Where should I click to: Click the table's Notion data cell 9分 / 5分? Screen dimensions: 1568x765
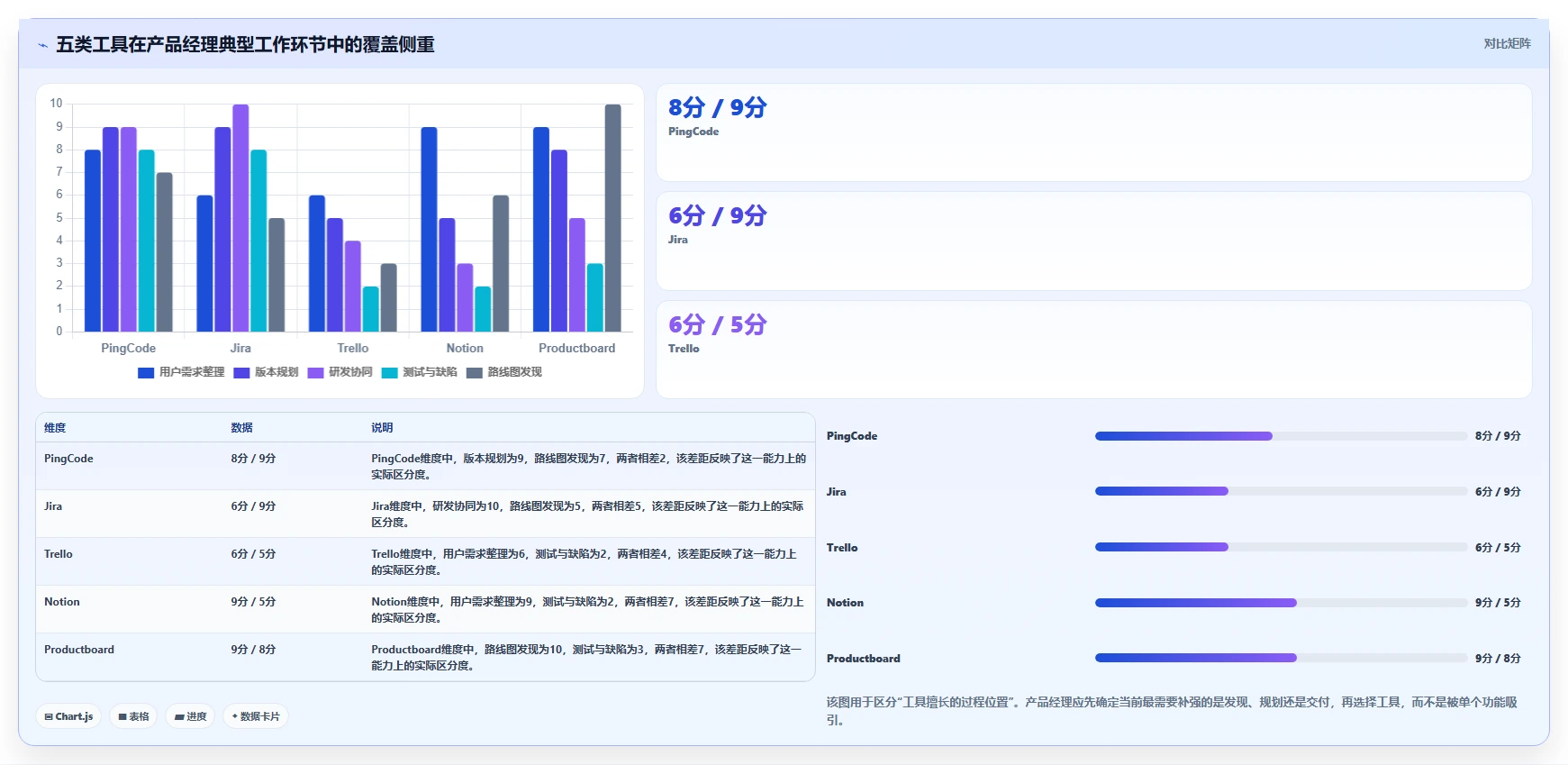click(x=253, y=602)
